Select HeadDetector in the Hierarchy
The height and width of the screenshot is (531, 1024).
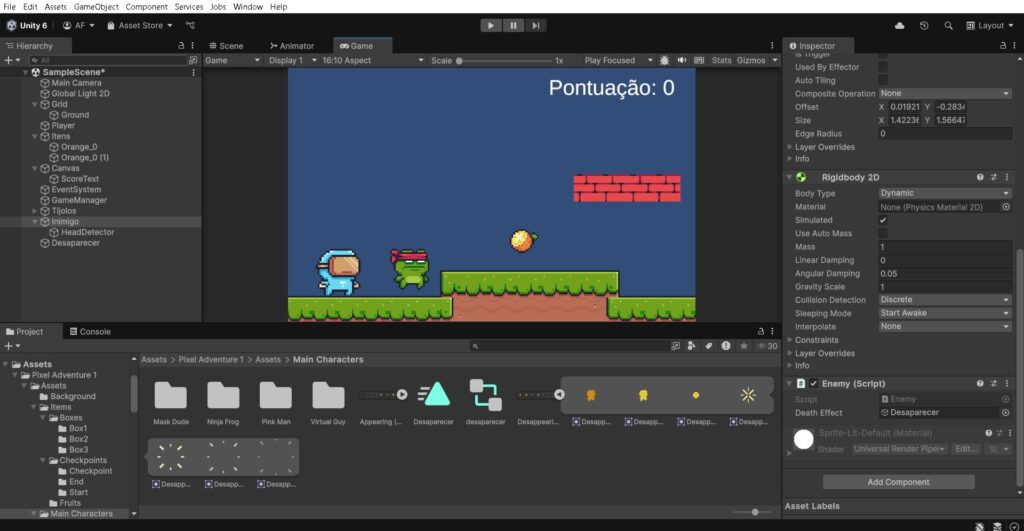coord(87,232)
